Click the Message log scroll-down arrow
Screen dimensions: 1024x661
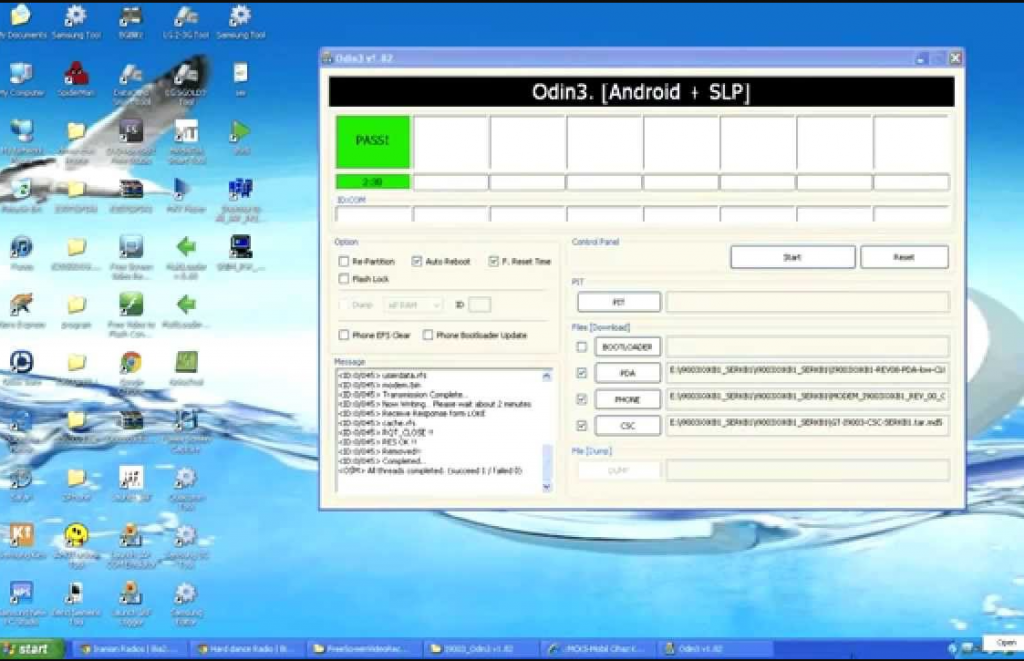(546, 487)
